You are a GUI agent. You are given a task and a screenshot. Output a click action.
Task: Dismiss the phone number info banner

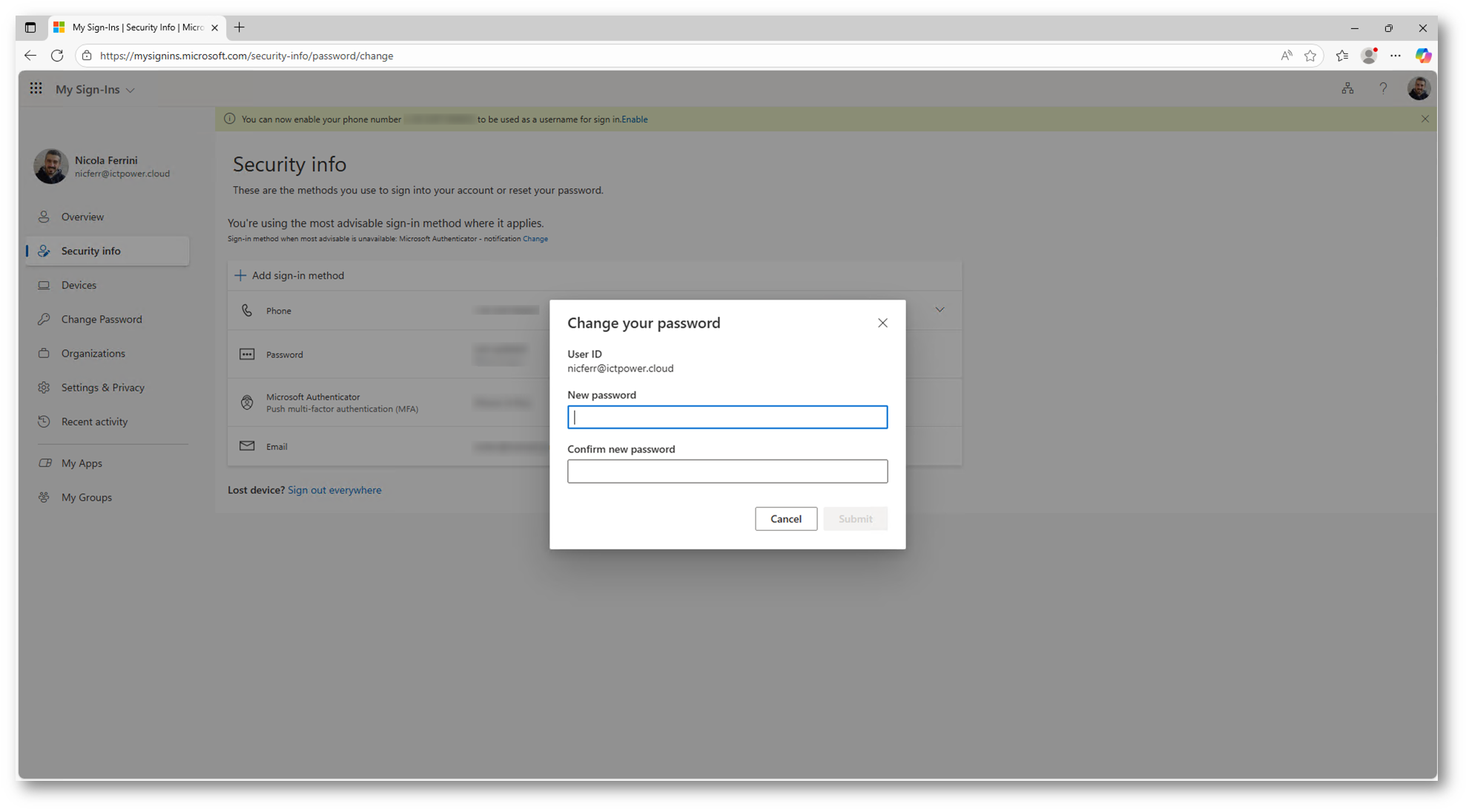1425,119
